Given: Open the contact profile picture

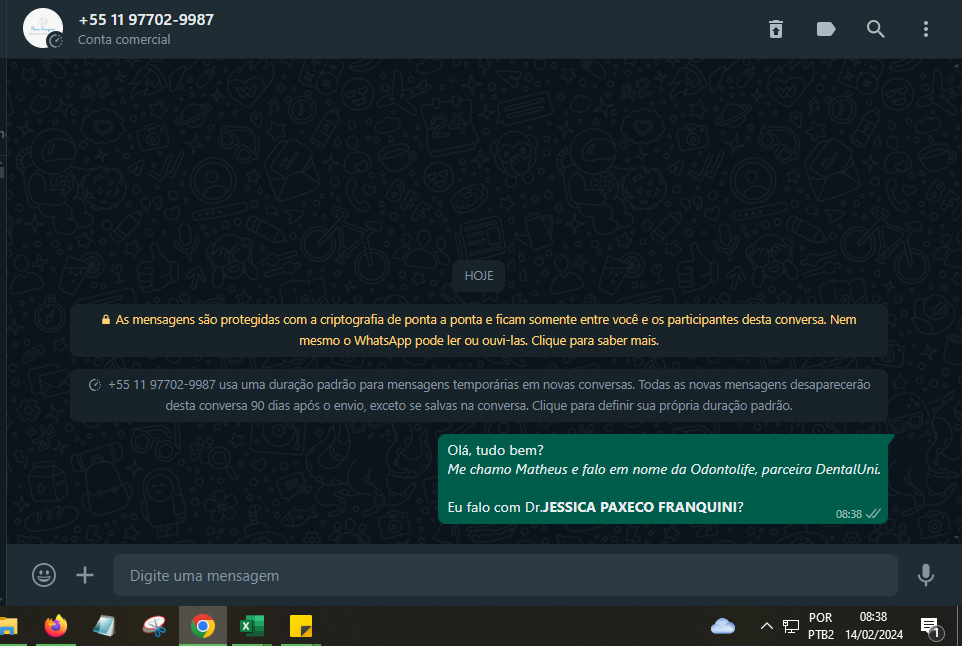Looking at the screenshot, I should (x=43, y=28).
